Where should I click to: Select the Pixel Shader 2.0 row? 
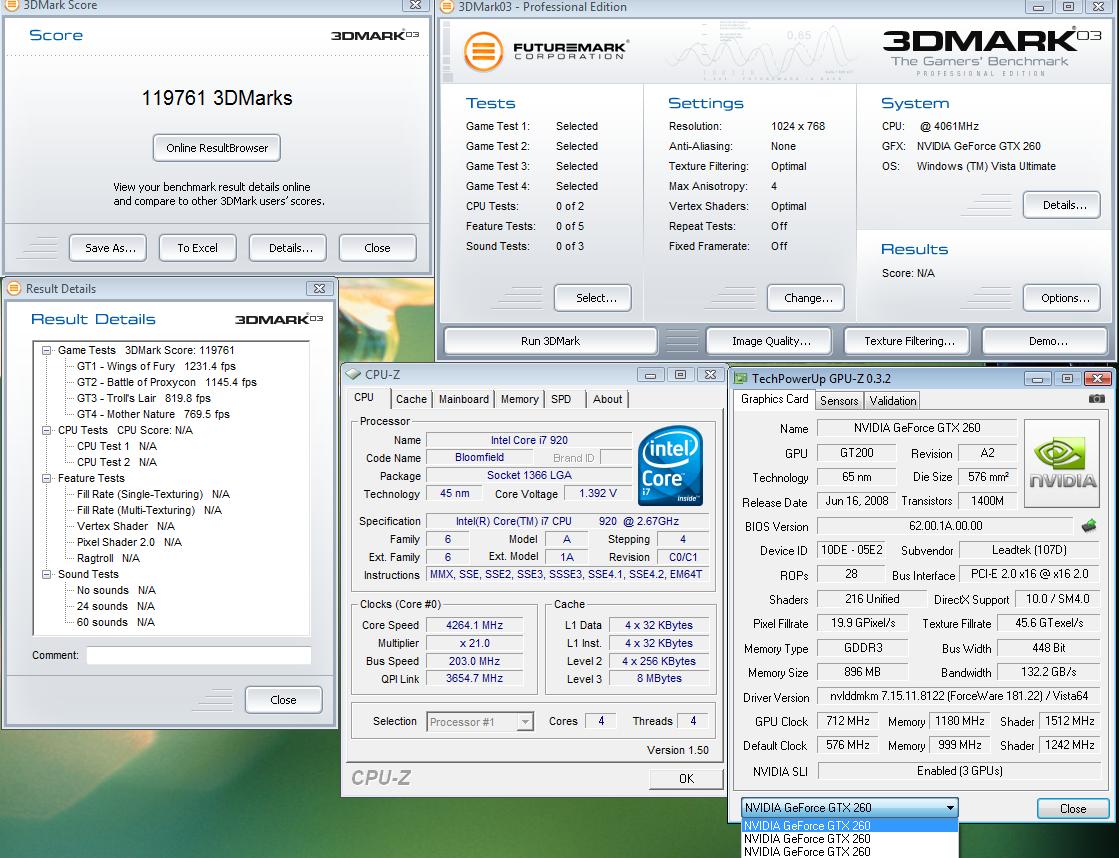[x=128, y=542]
